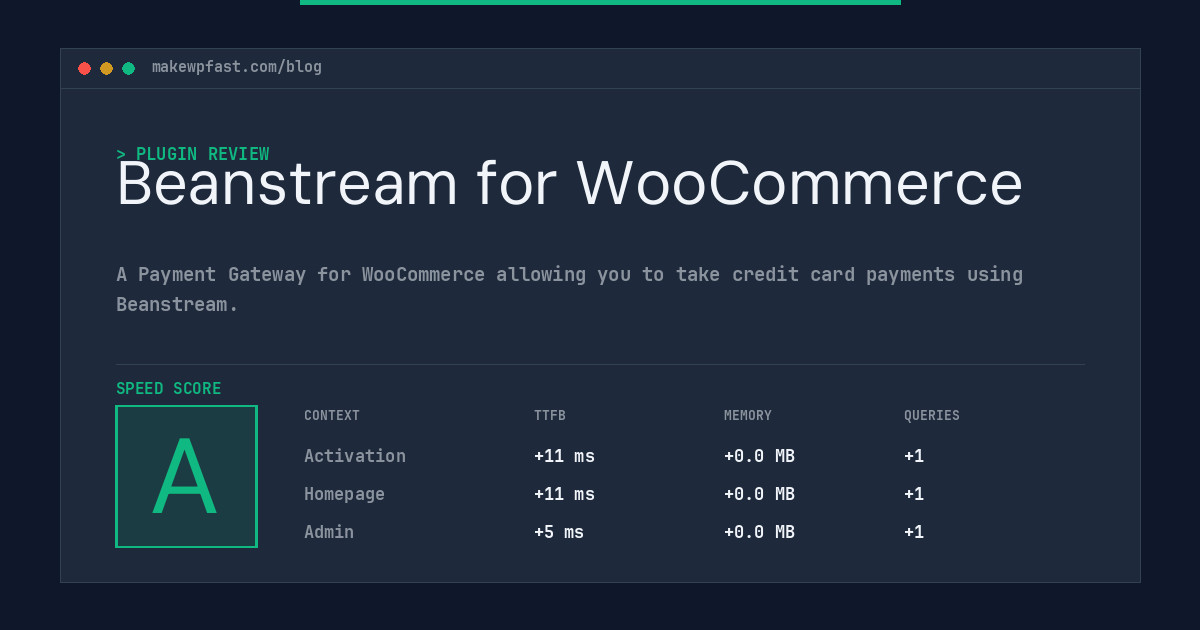Click the Payment Gateway description paragraph
This screenshot has height=630, width=1200.
pyautogui.click(x=569, y=289)
